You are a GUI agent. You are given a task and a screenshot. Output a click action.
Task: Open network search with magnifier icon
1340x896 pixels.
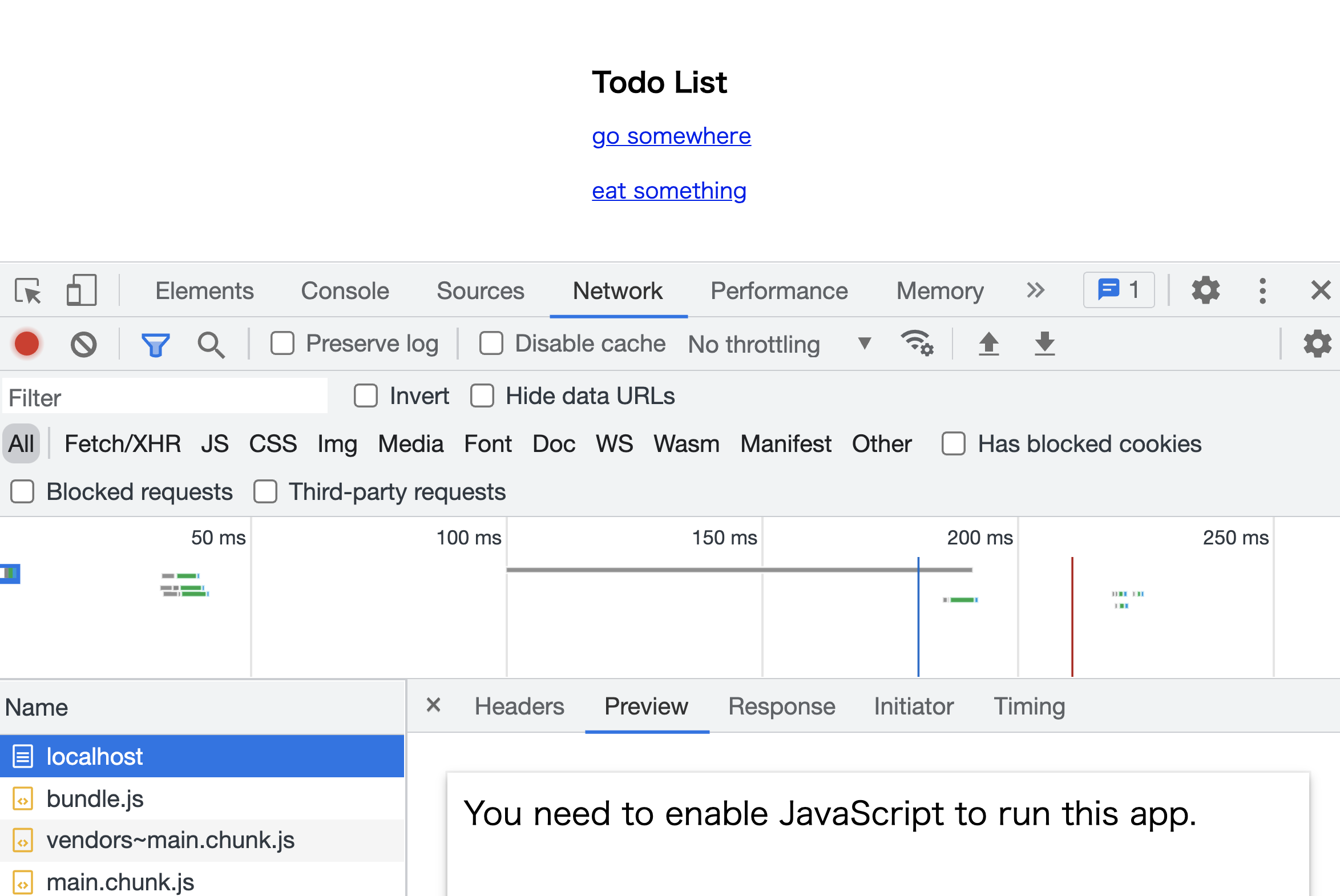click(211, 344)
